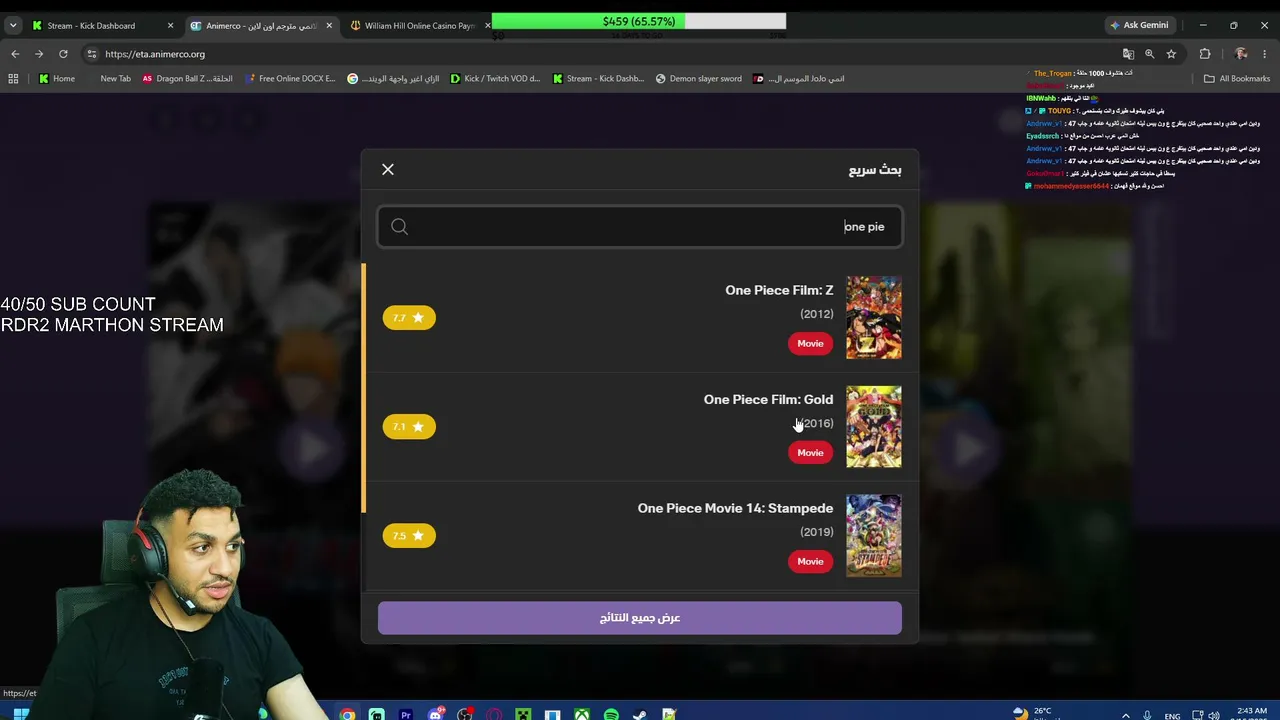Click the Movie tag under One Piece Film: Gold
Image resolution: width=1280 pixels, height=720 pixels.
810,453
